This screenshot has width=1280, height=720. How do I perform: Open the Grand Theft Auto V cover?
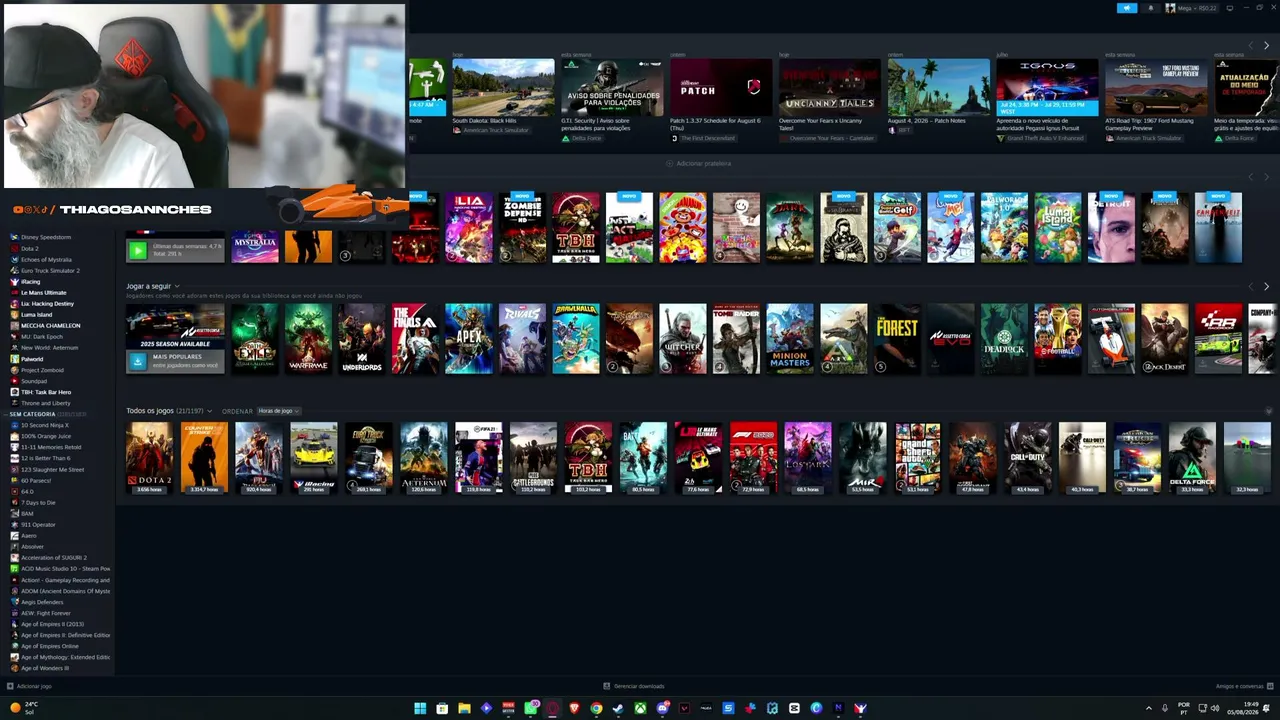click(917, 458)
